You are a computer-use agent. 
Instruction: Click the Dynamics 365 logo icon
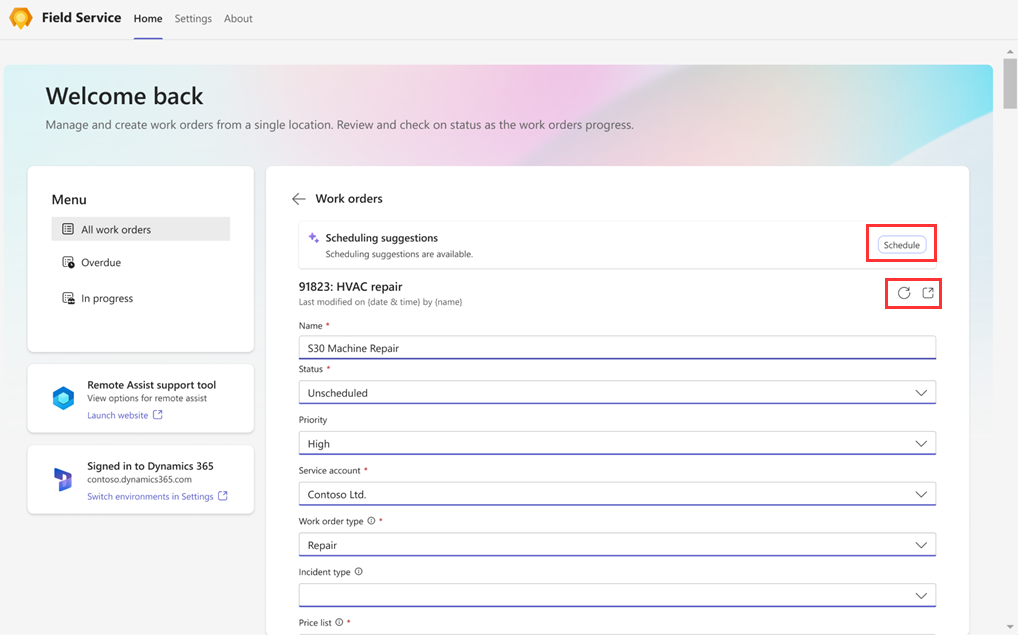(63, 480)
